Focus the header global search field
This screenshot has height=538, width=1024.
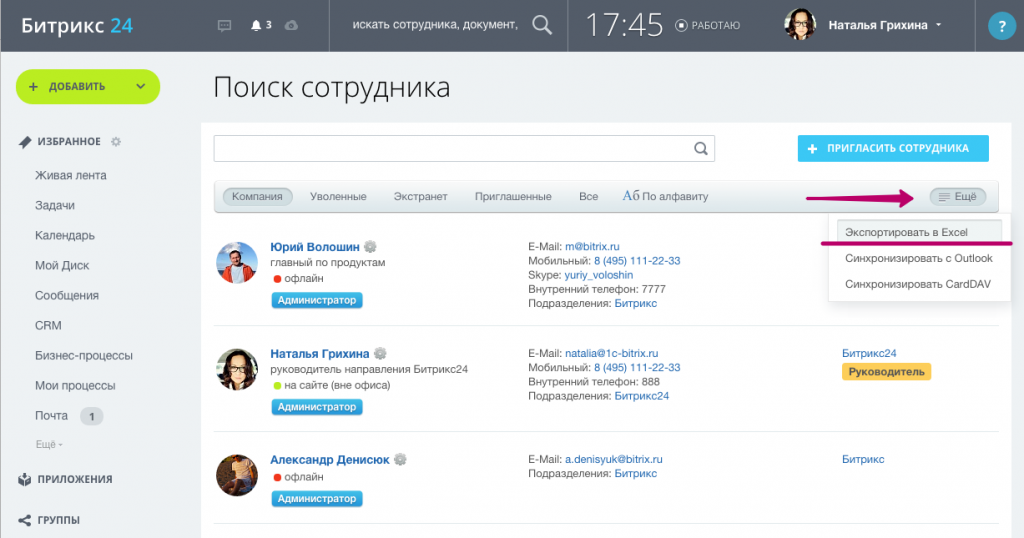tap(435, 25)
